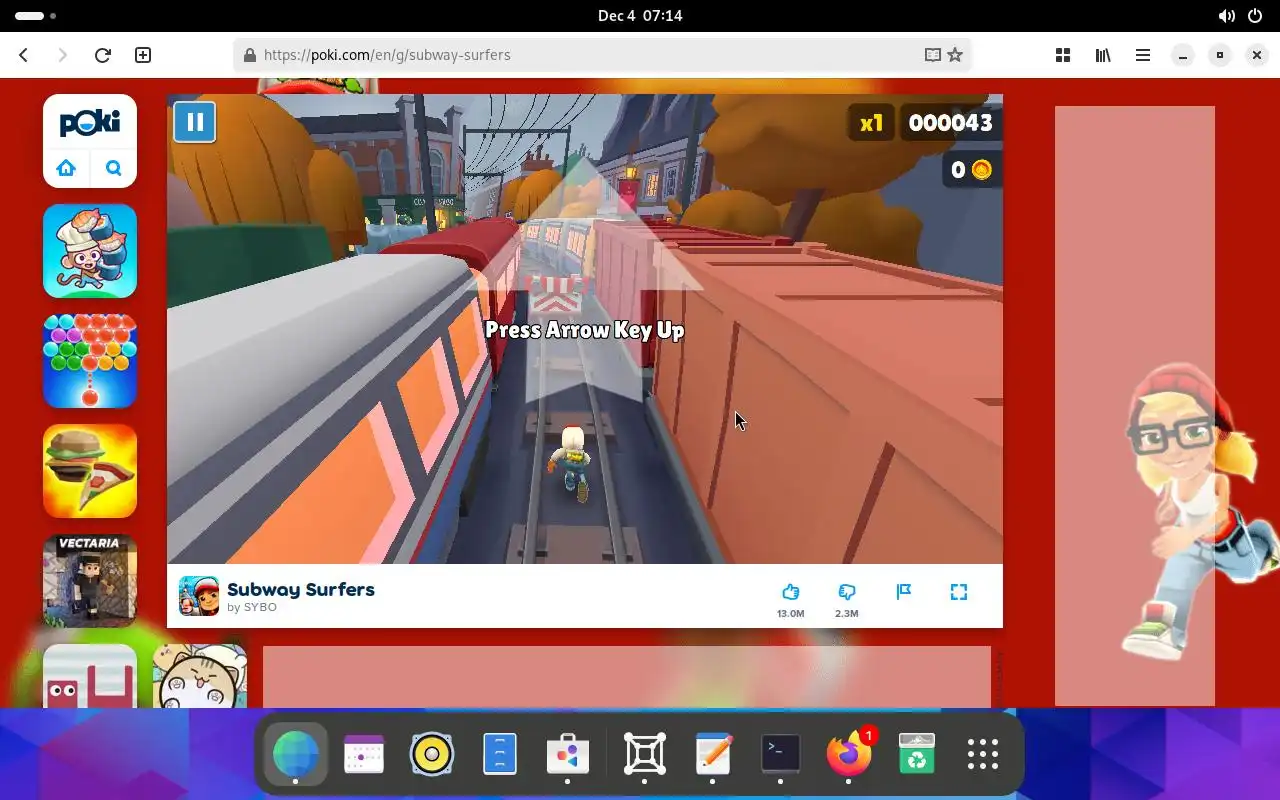Show all applications grid
This screenshot has height=800, width=1280.
pos(983,754)
